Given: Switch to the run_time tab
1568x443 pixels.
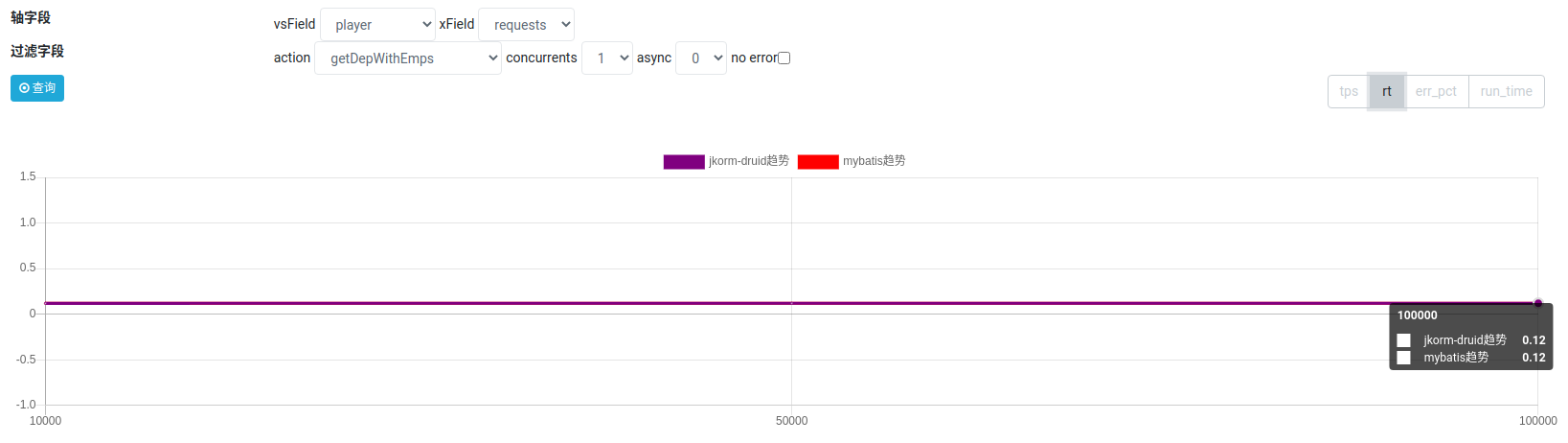Looking at the screenshot, I should point(1506,92).
